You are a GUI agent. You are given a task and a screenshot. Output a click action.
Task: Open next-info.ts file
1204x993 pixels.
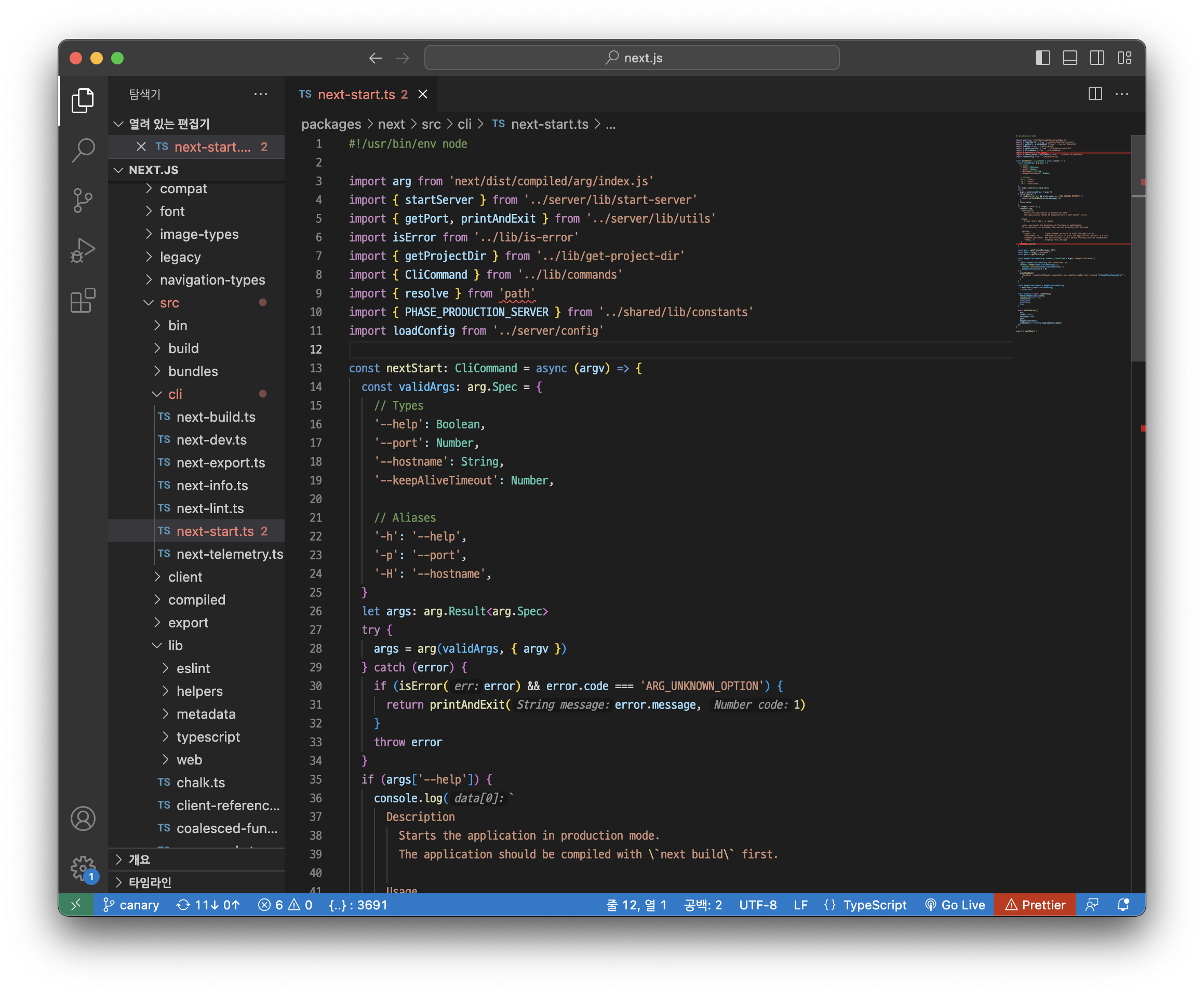point(196,486)
